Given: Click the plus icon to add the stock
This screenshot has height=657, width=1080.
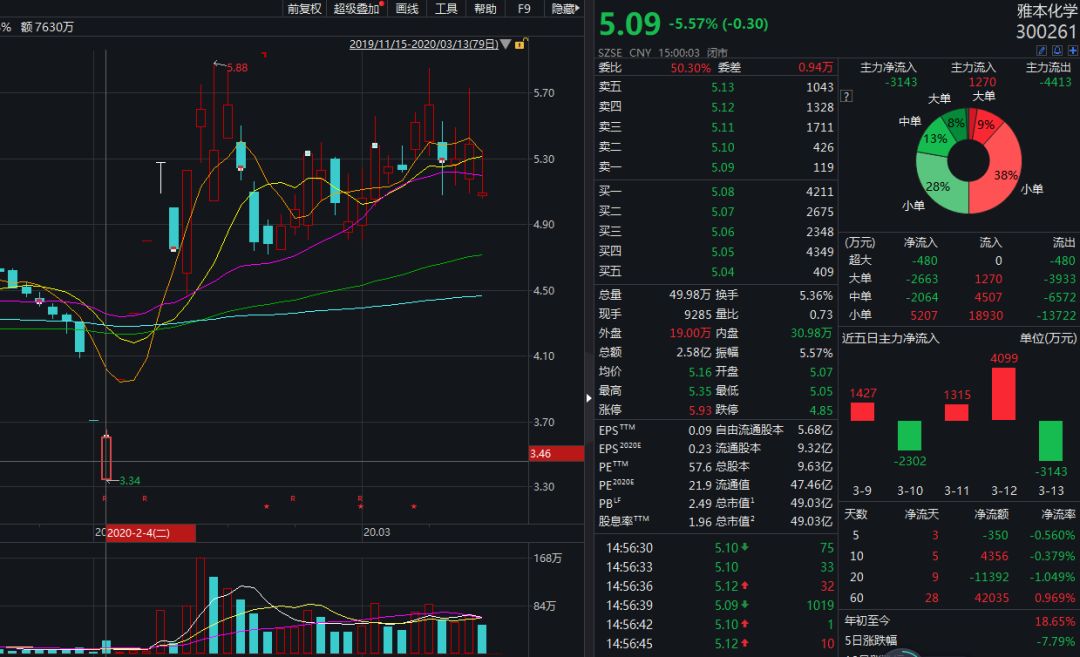Looking at the screenshot, I should [x=1072, y=50].
